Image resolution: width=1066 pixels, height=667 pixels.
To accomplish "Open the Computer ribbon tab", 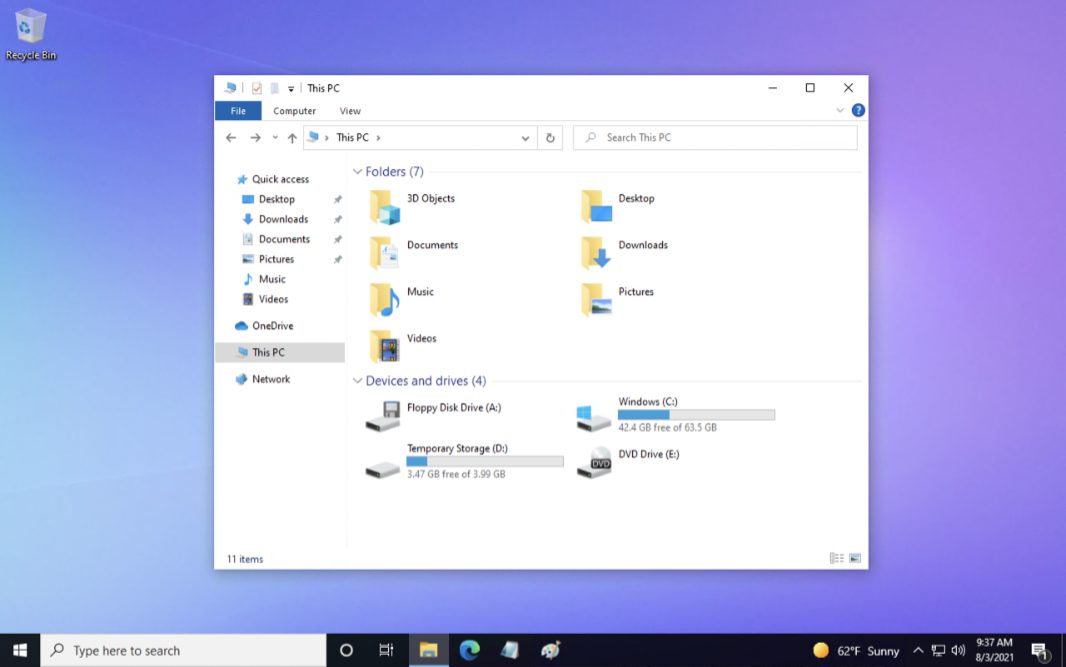I will click(x=294, y=111).
